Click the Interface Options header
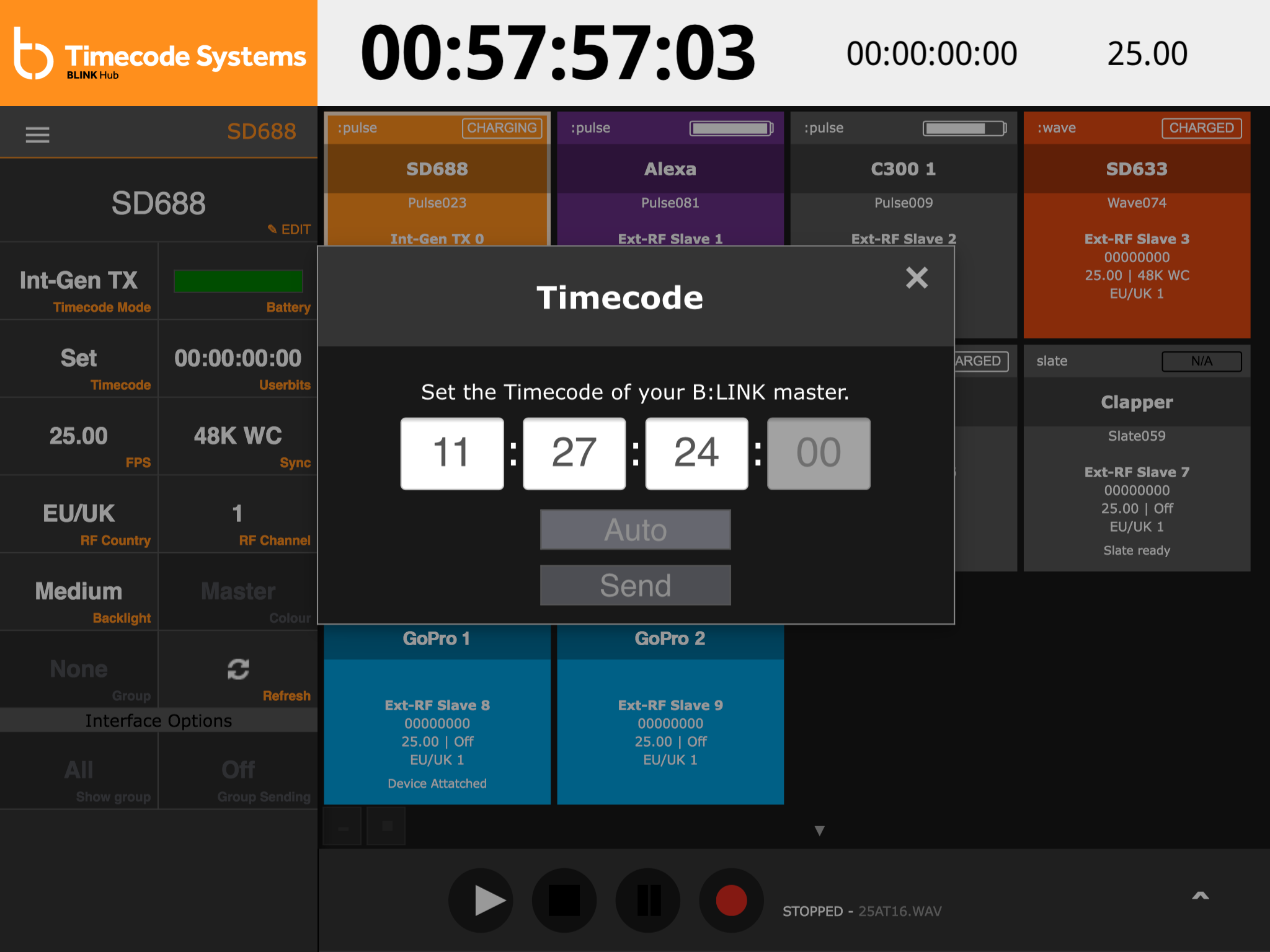This screenshot has height=952, width=1270. [159, 720]
